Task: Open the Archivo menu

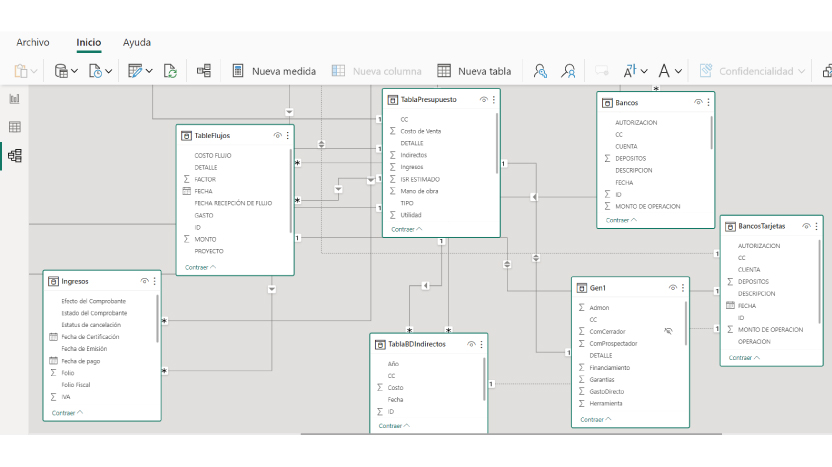Action: coord(33,42)
